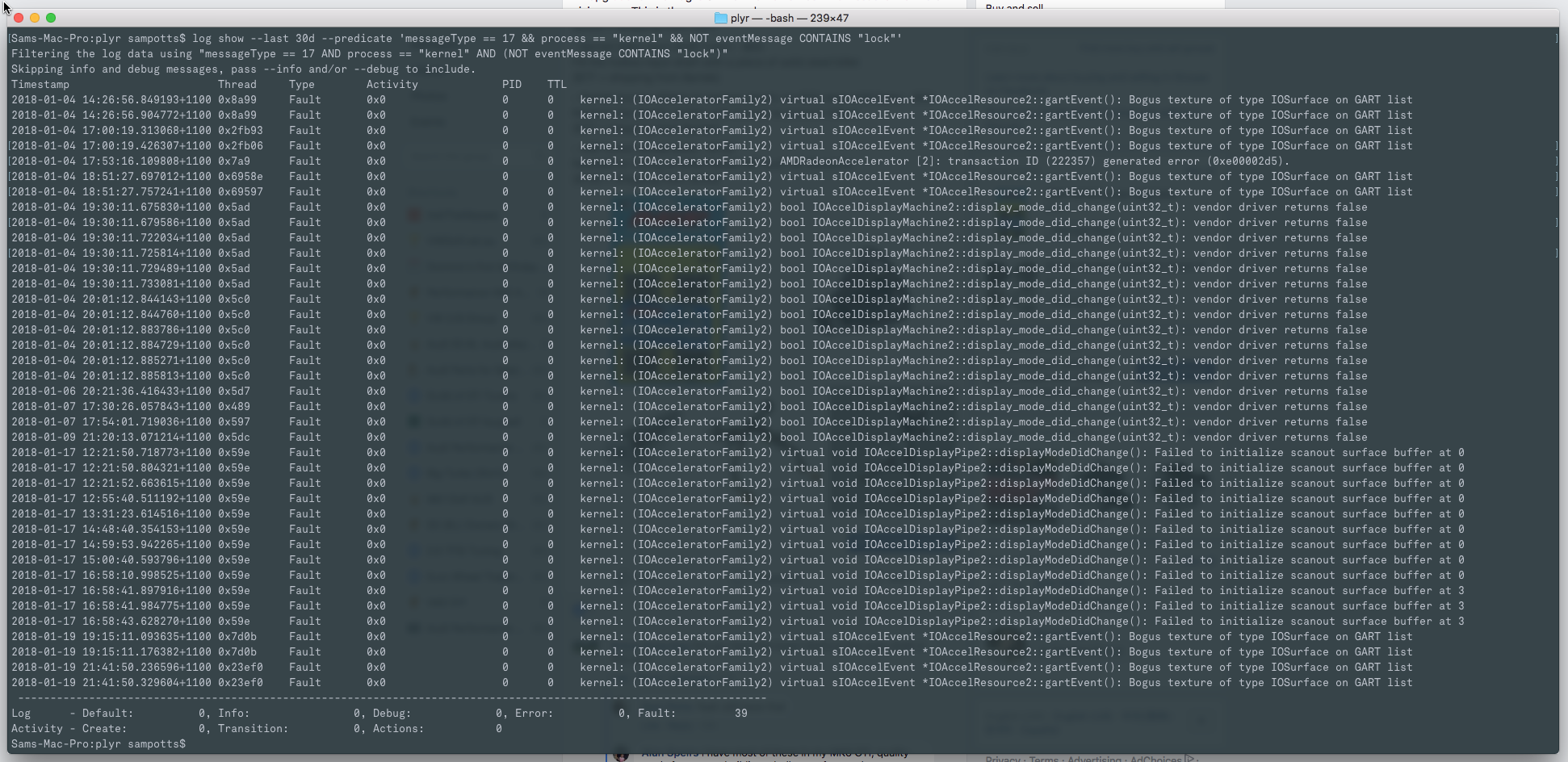Click the 'Actions:' summary label

point(399,729)
